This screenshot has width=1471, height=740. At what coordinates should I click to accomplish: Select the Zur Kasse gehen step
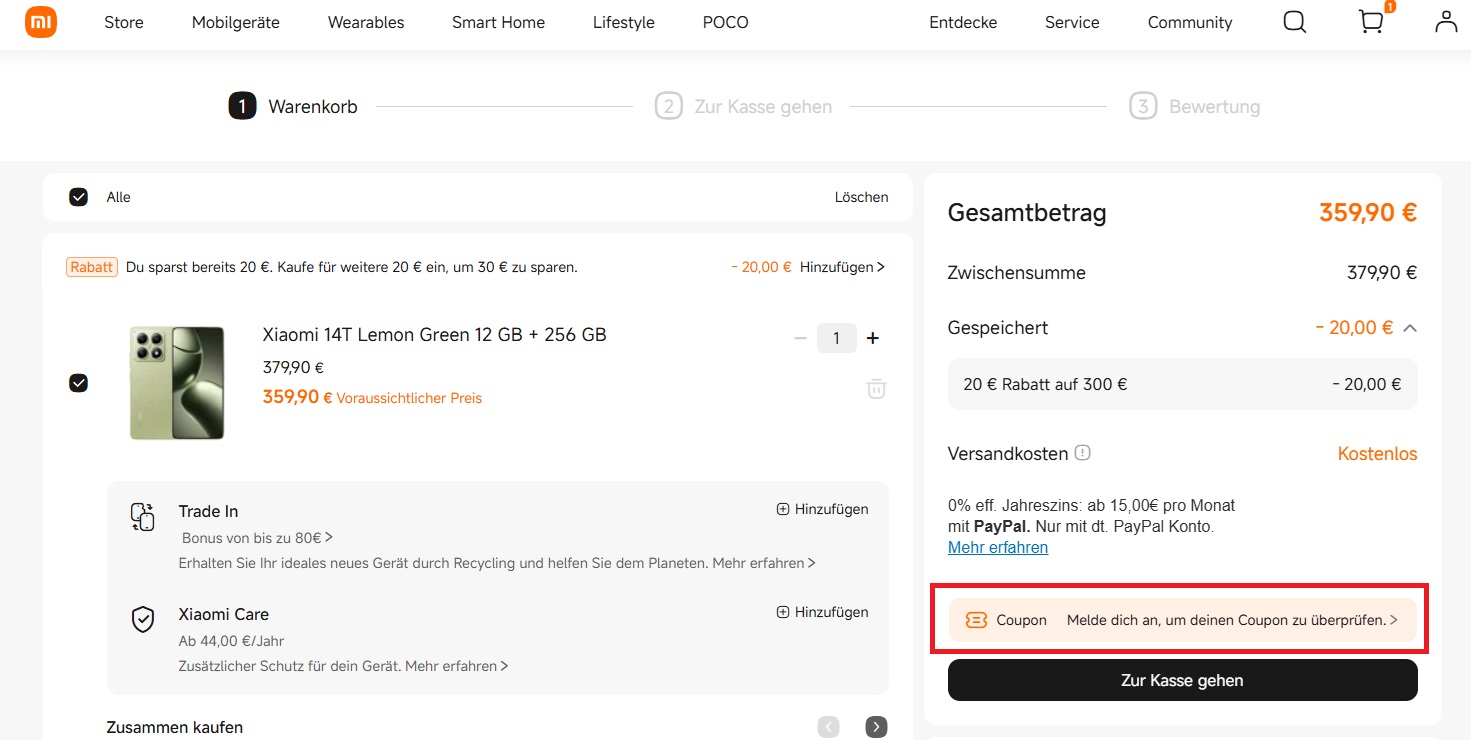744,106
